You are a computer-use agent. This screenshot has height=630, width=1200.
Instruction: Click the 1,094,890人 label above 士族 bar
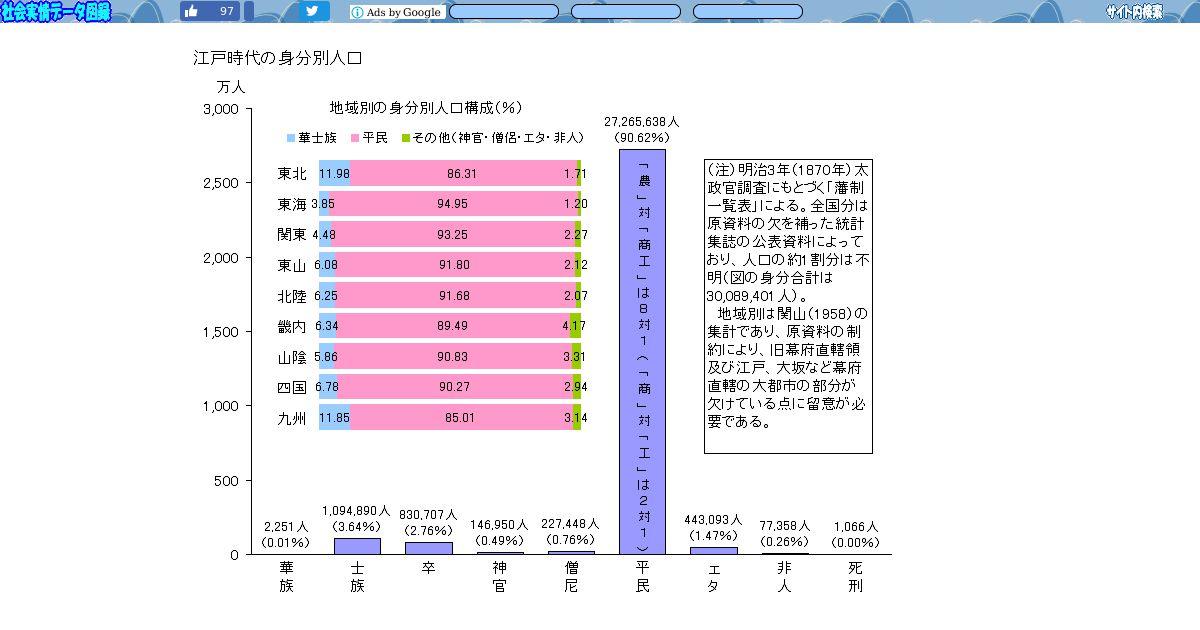pos(357,510)
